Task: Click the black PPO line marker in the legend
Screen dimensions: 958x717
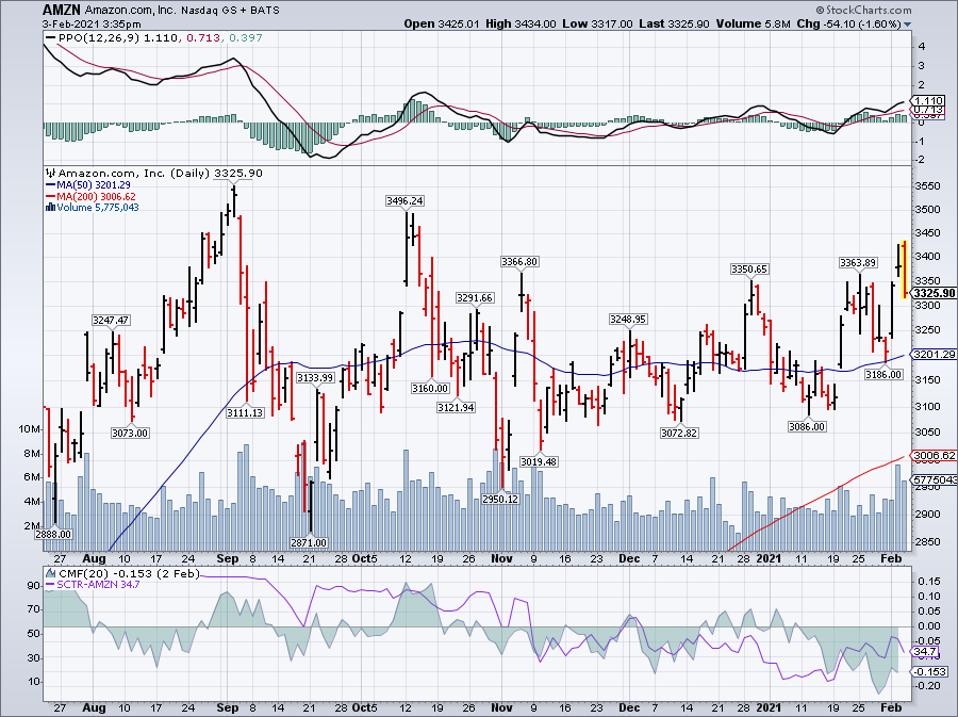Action: (50, 38)
